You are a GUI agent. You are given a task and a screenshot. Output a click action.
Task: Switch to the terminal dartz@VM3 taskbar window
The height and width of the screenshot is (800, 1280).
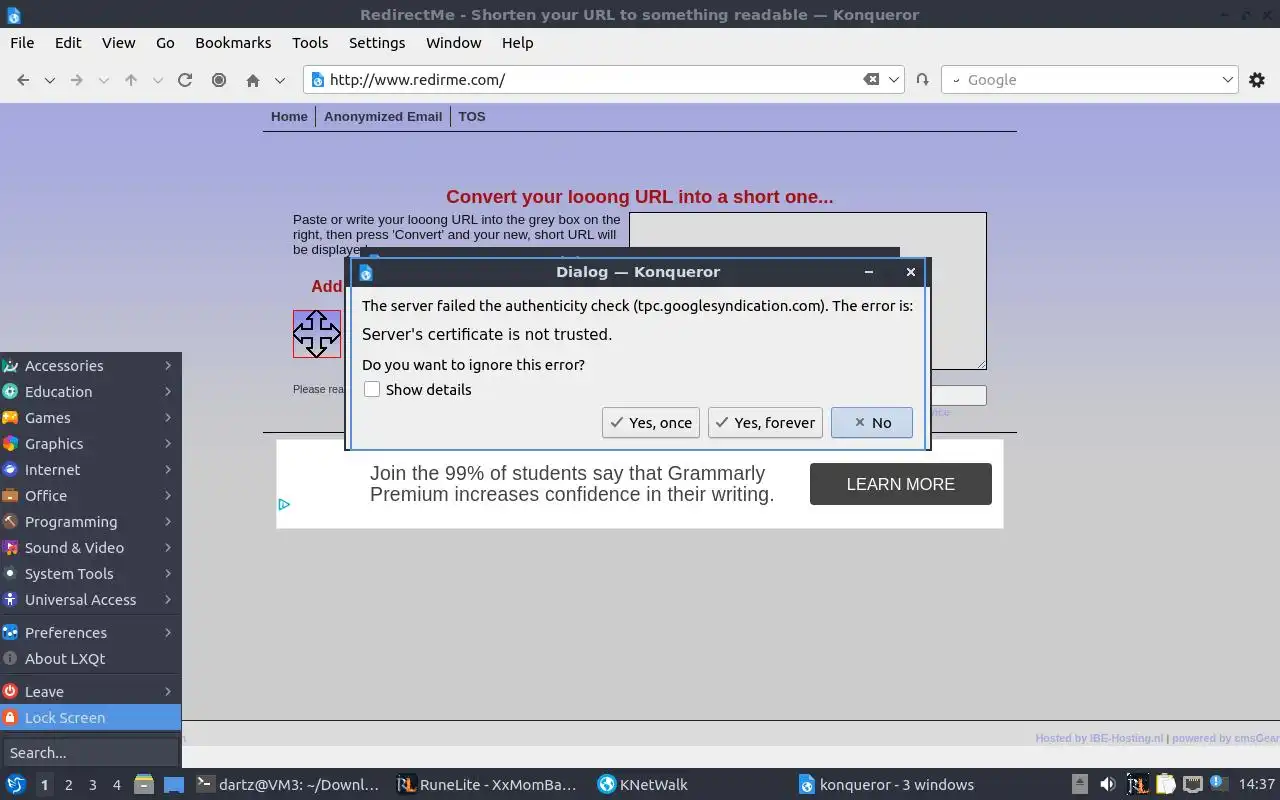[287, 785]
